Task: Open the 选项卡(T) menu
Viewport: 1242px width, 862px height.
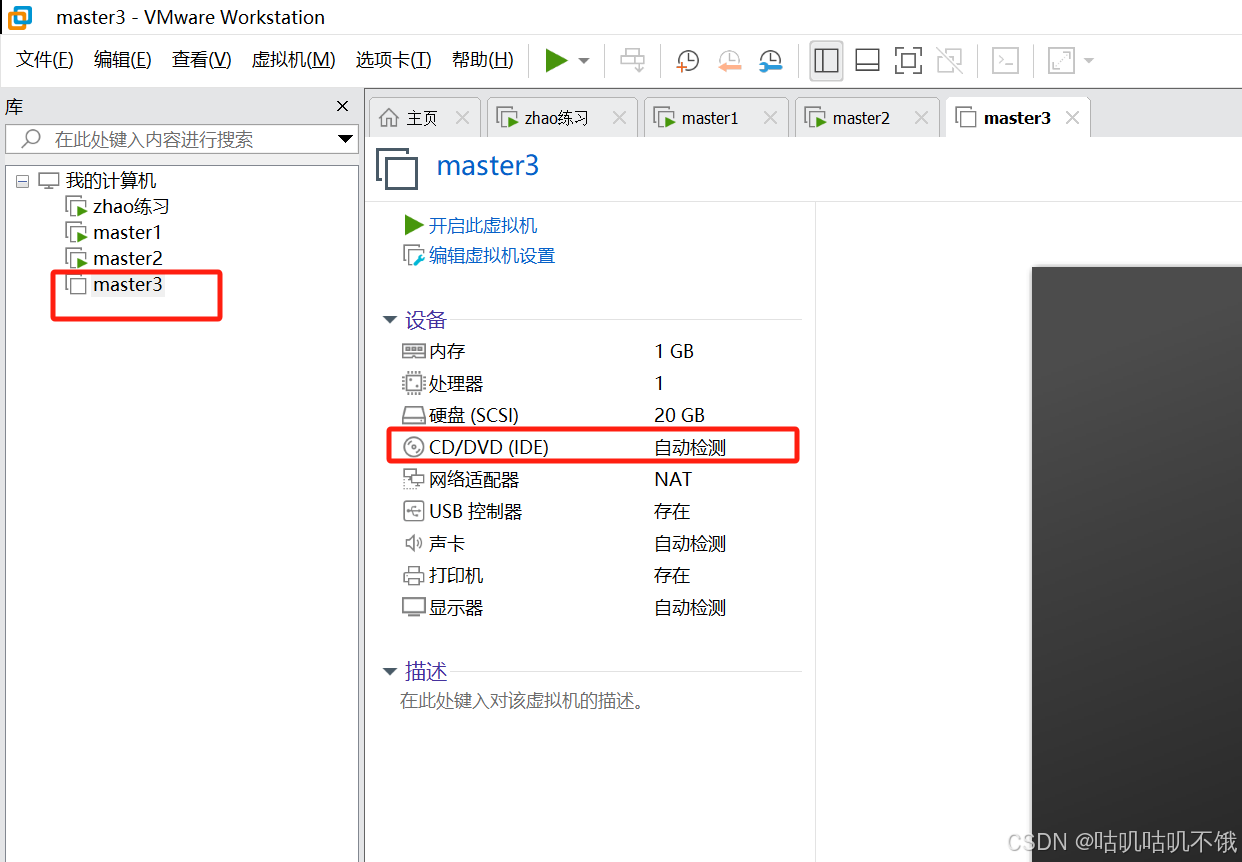Action: click(393, 60)
